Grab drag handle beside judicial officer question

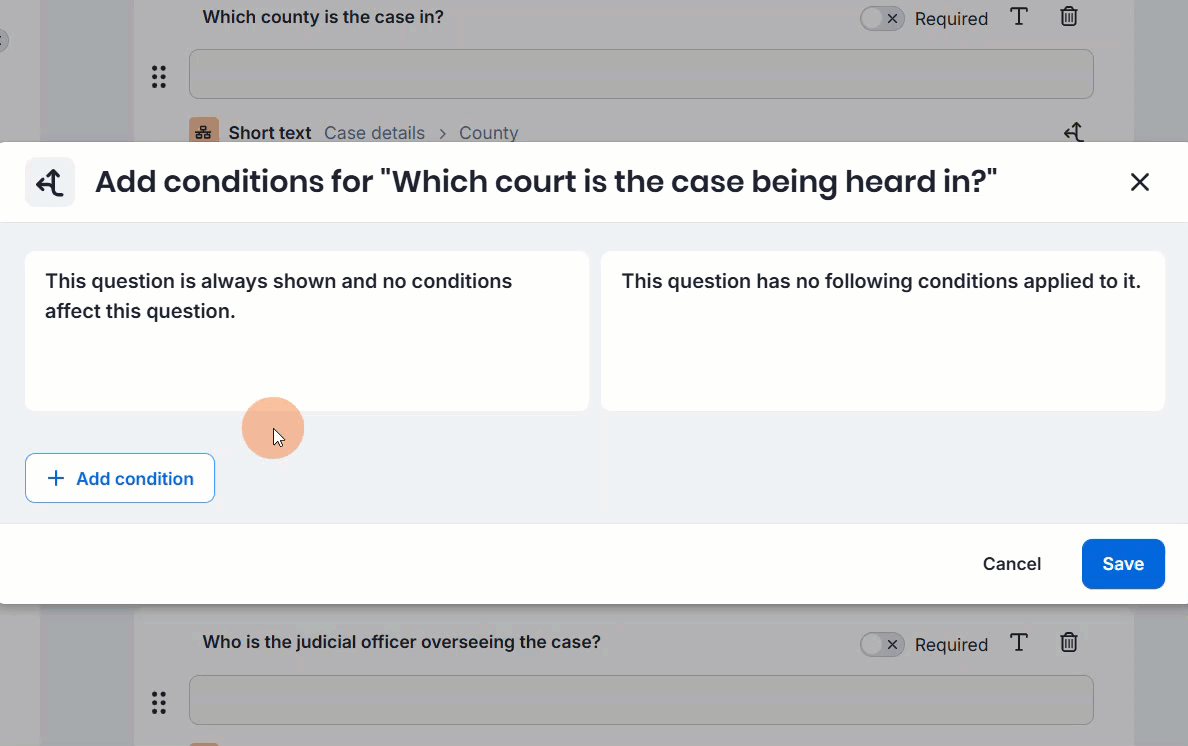[159, 703]
